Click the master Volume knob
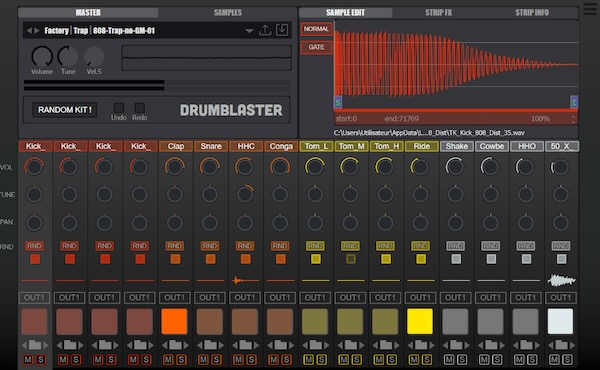 pyautogui.click(x=42, y=57)
